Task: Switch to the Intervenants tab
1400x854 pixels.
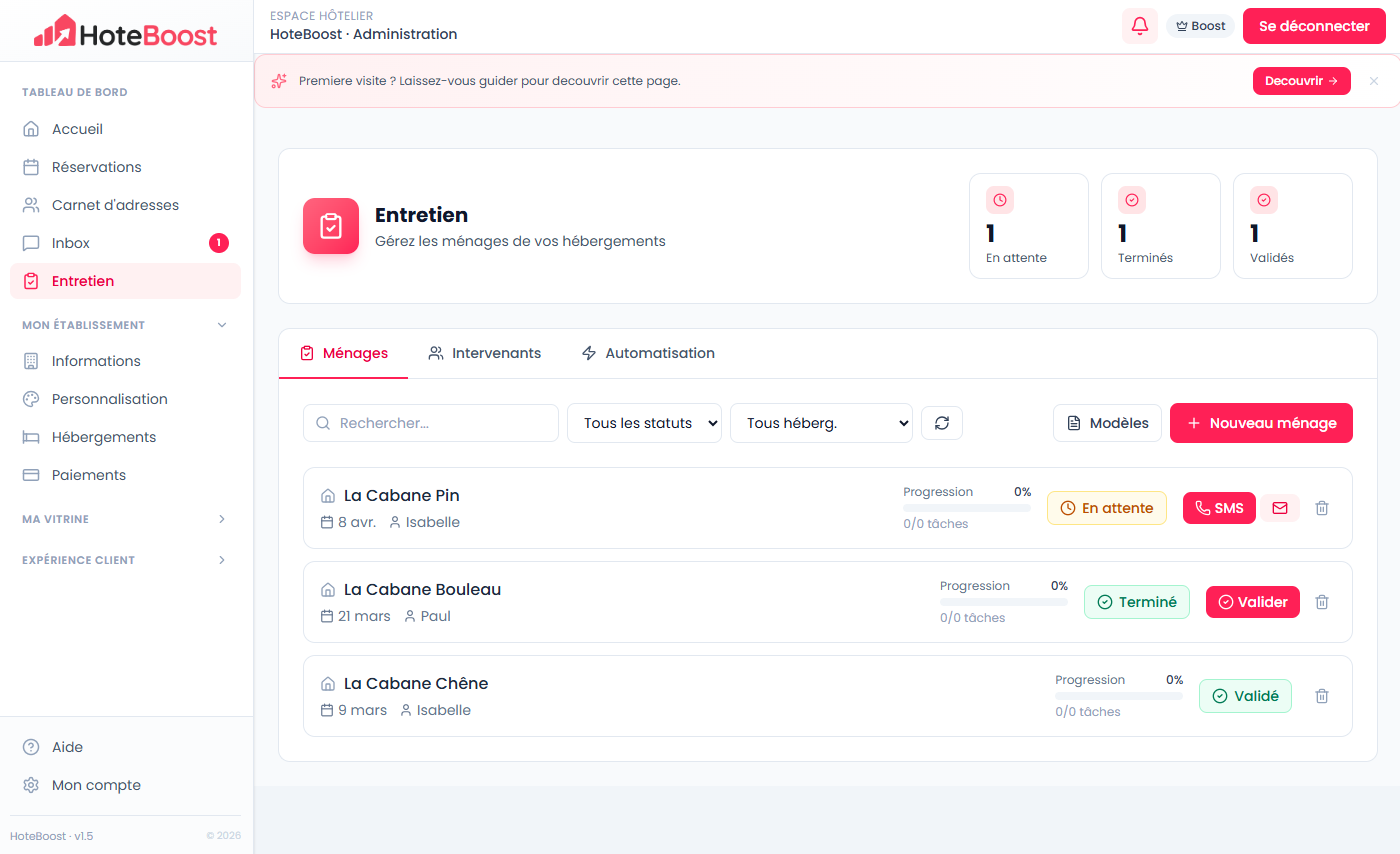Action: [x=485, y=353]
